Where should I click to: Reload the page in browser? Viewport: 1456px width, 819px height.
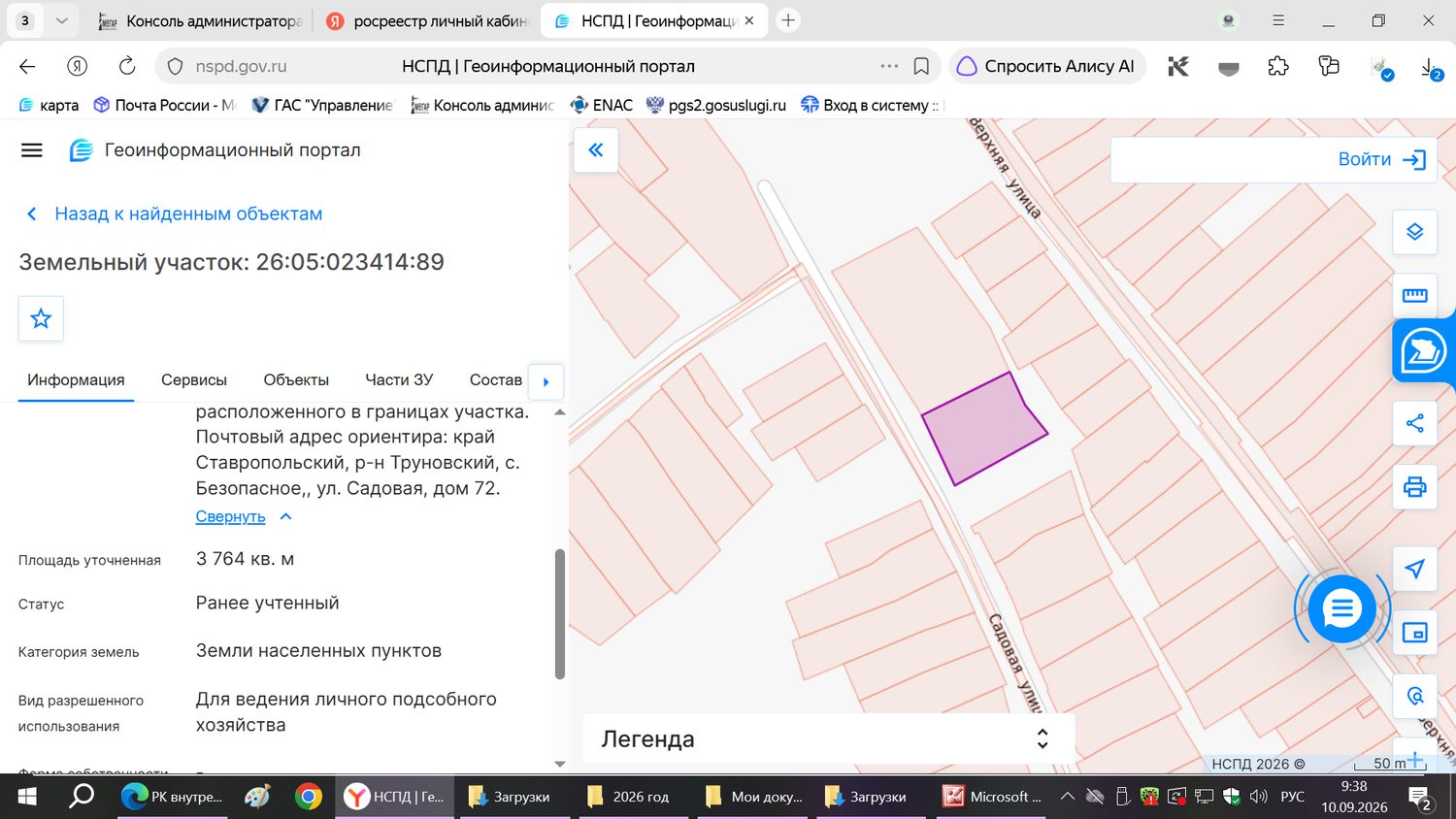127,66
